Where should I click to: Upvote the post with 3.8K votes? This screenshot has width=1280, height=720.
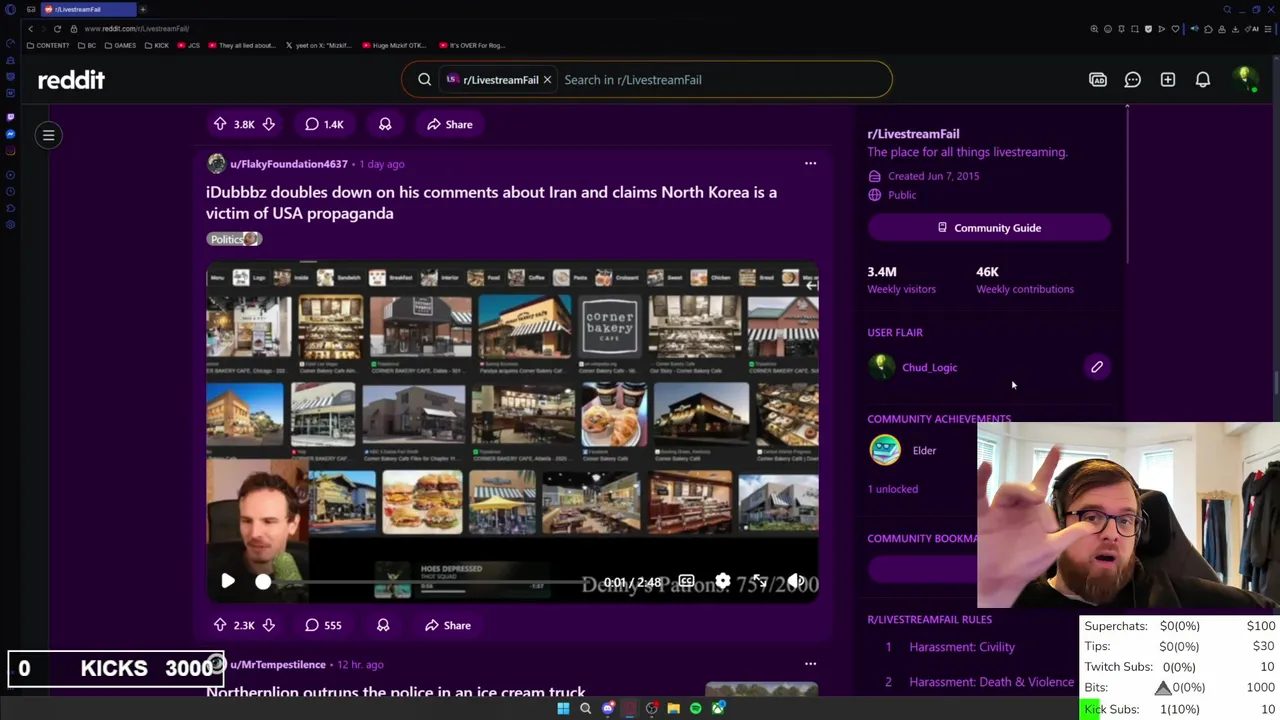(220, 124)
